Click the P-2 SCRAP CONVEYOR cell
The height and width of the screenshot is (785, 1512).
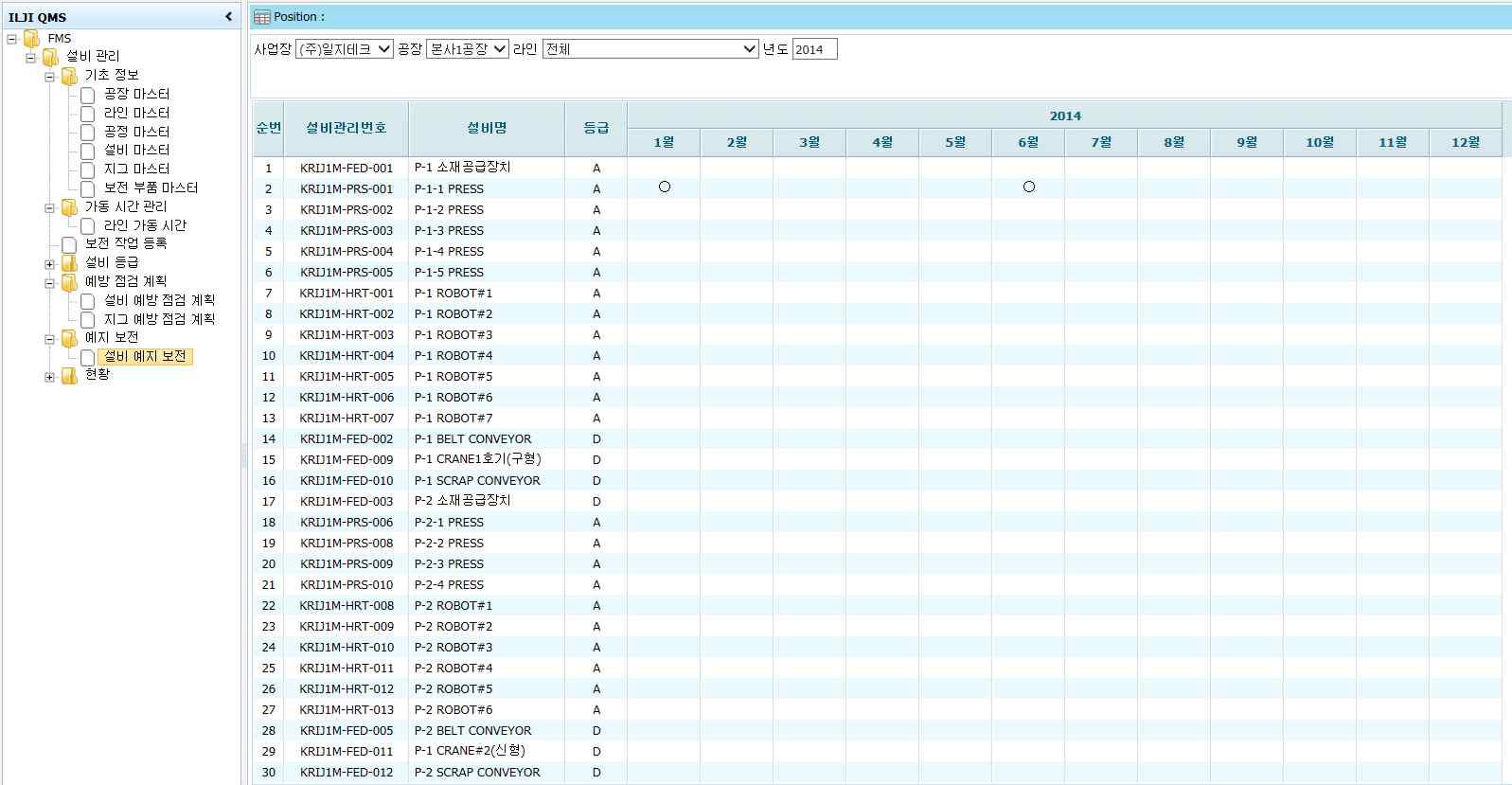click(x=487, y=773)
